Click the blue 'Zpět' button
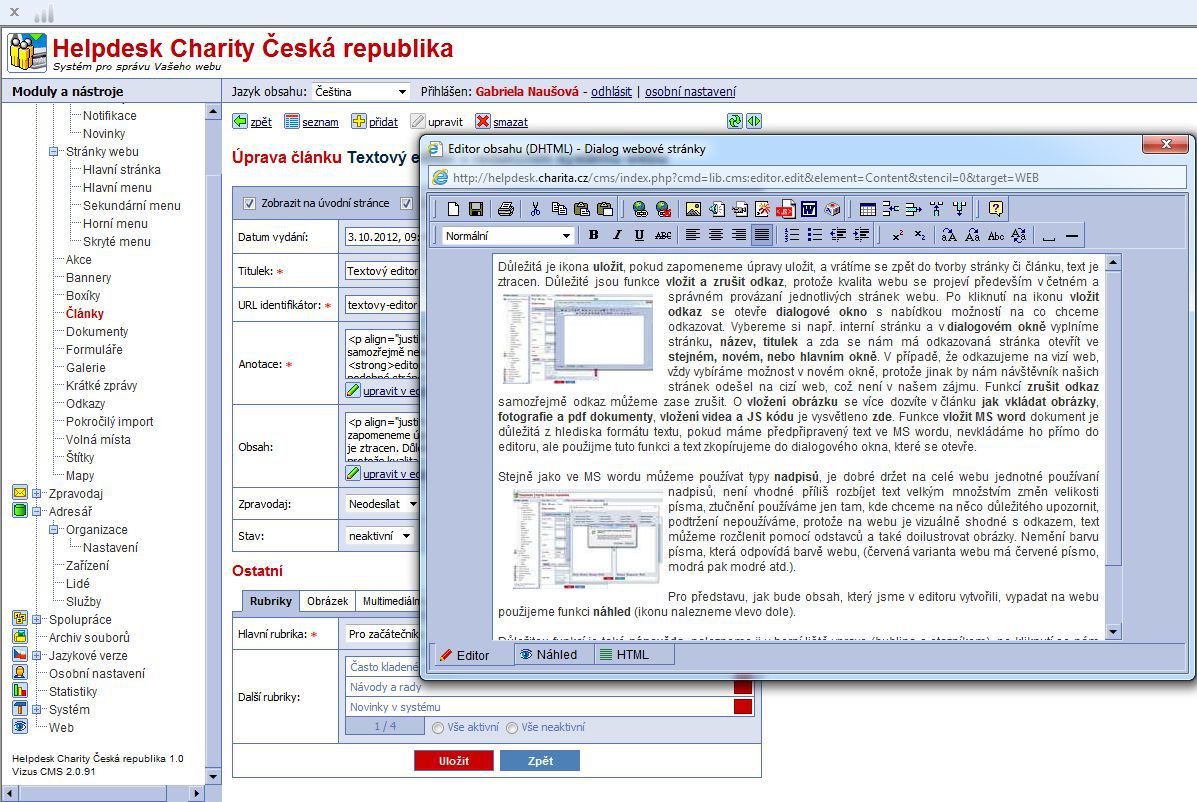This screenshot has width=1197, height=802. (540, 761)
